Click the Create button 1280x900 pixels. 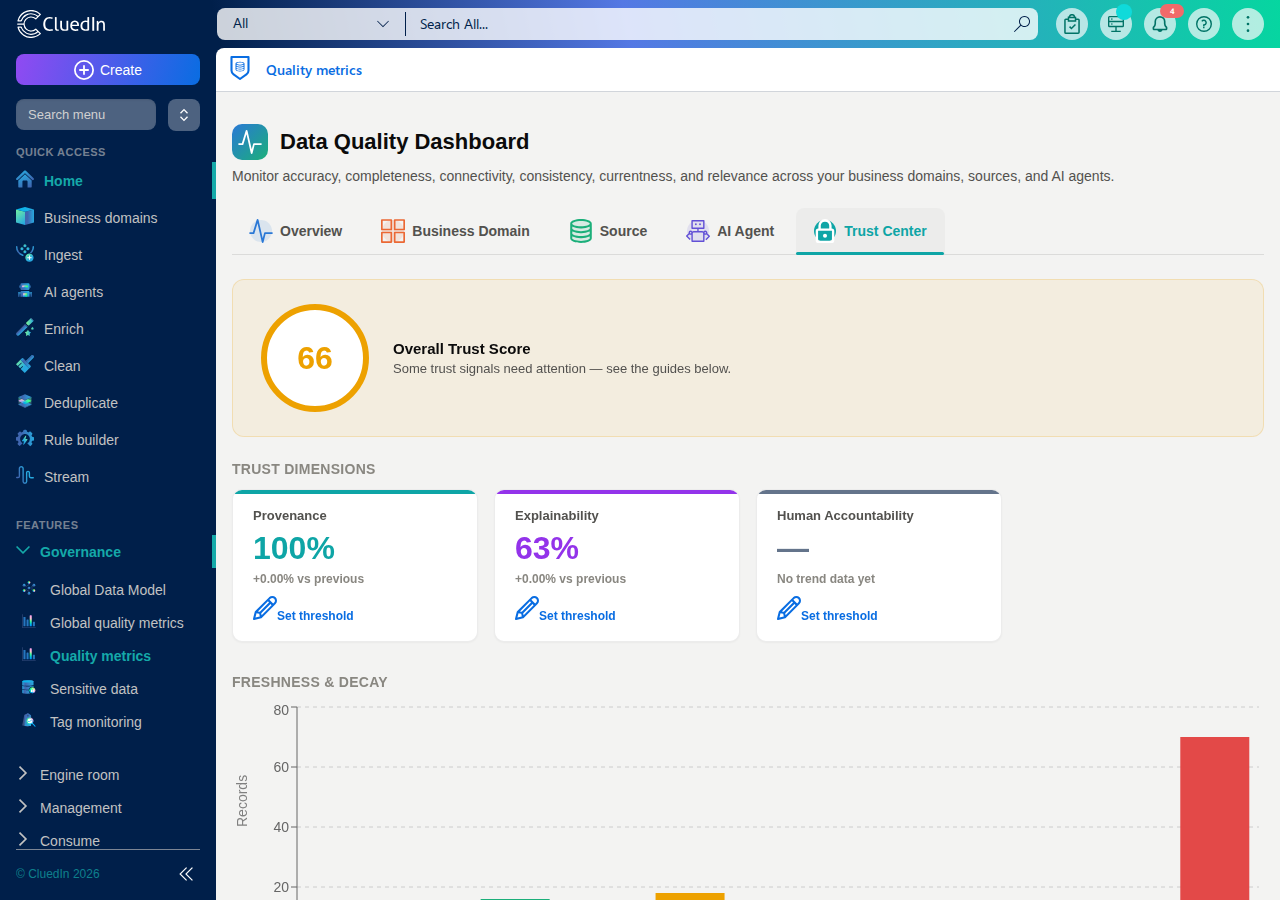click(108, 70)
